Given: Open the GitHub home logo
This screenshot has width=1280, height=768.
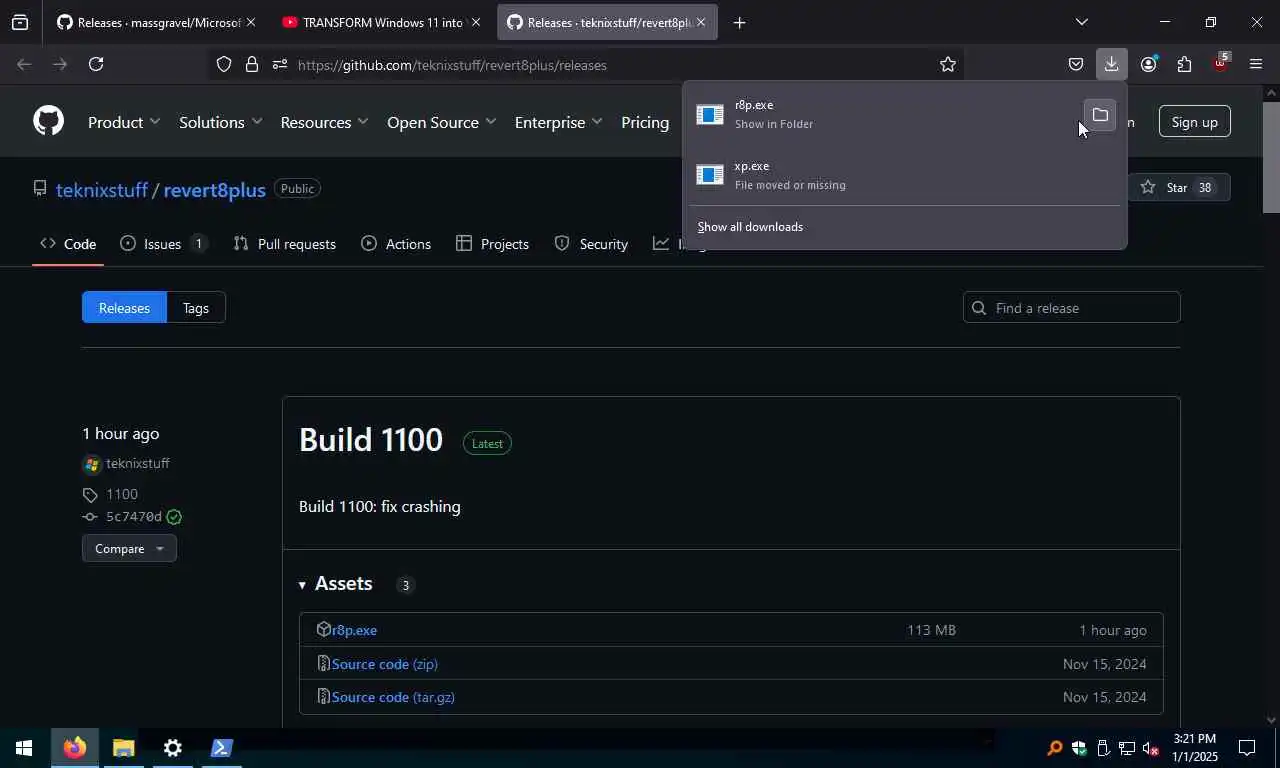Looking at the screenshot, I should click(48, 121).
